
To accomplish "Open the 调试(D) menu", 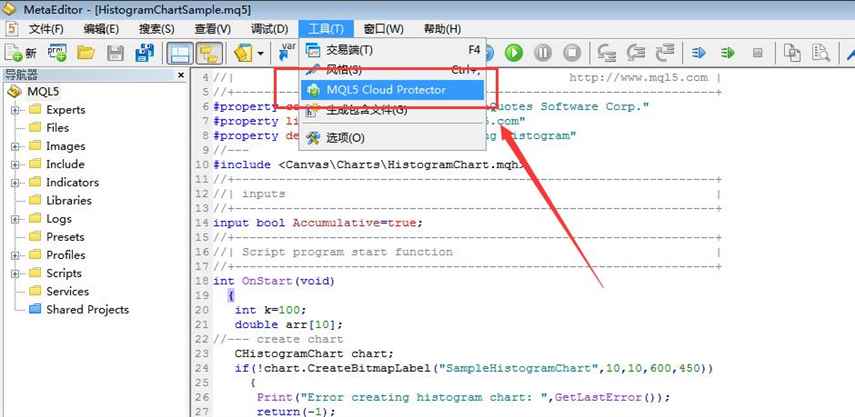I will click(269, 29).
